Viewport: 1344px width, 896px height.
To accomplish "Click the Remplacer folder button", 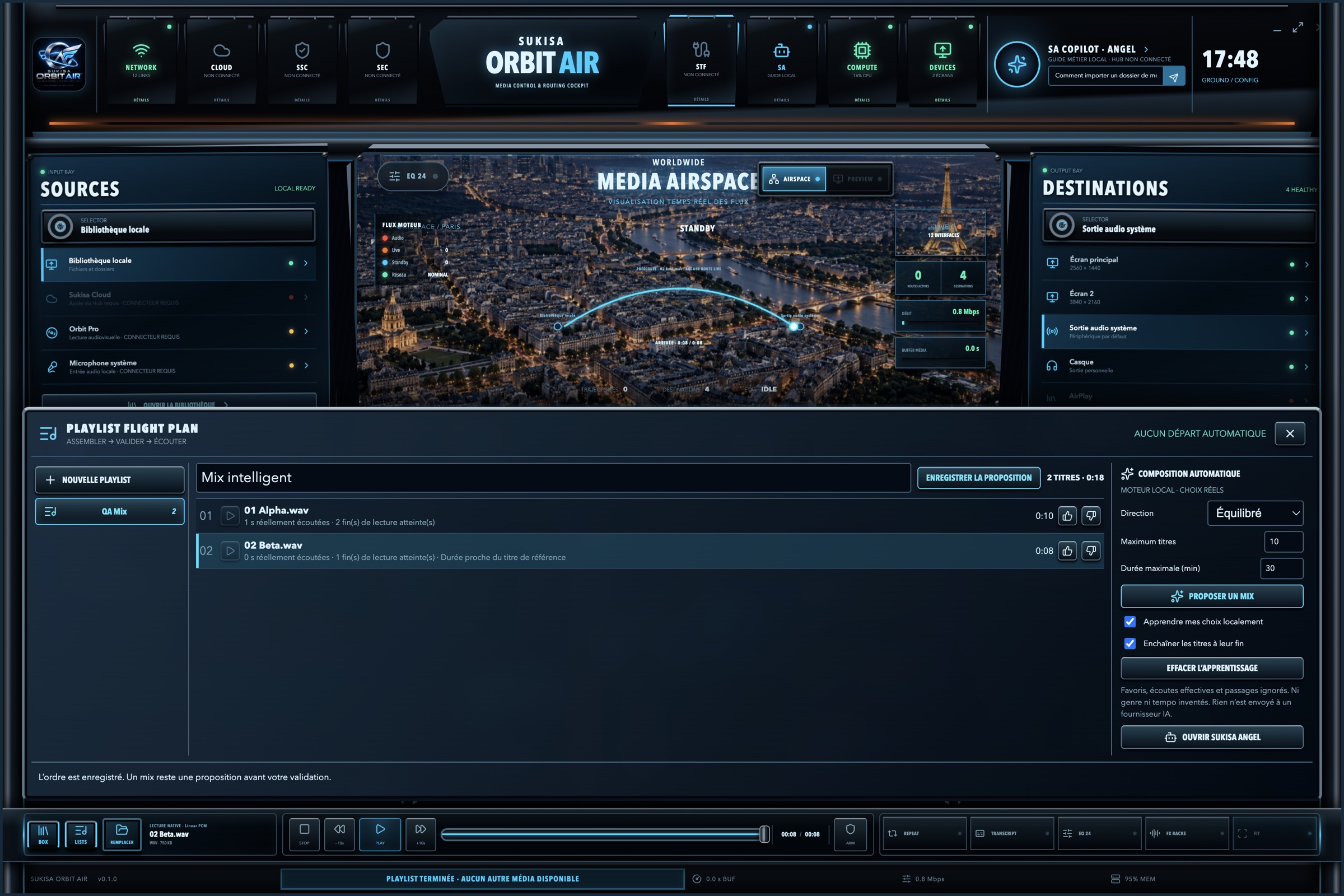I will click(x=122, y=834).
